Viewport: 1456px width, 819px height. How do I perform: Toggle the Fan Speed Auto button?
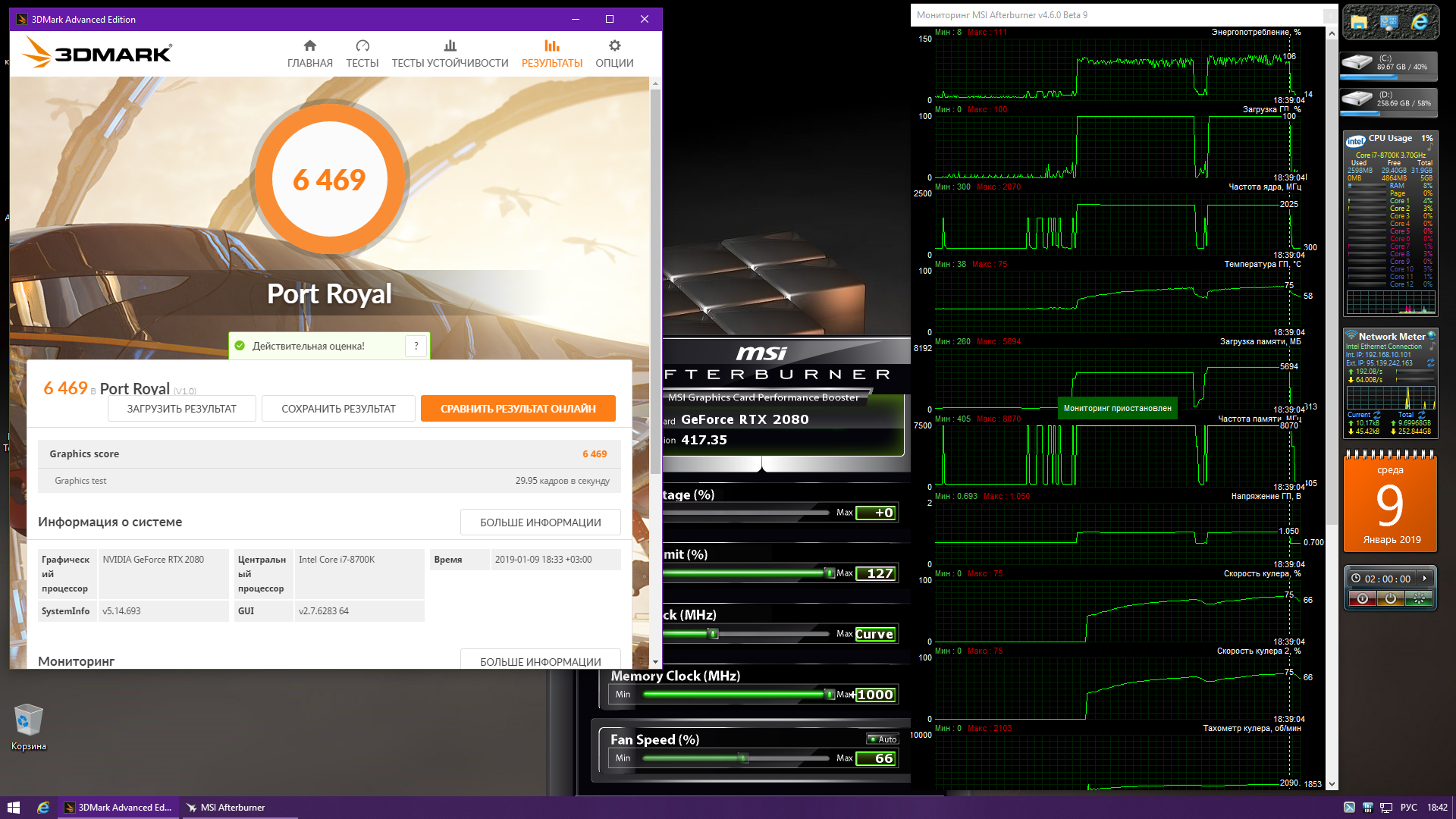[883, 739]
